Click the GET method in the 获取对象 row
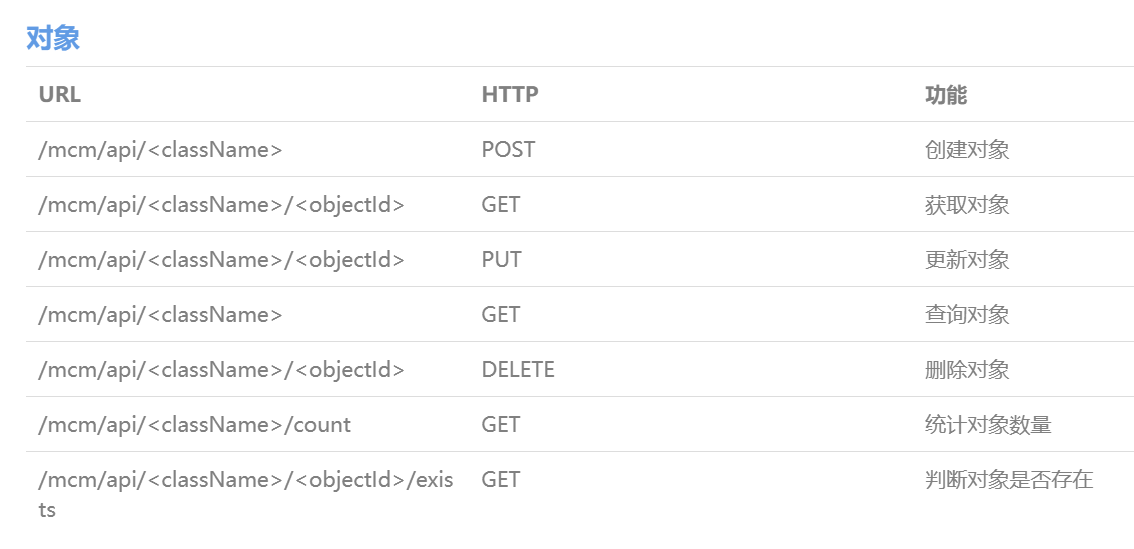Viewport: 1134px width, 549px height. tap(501, 205)
